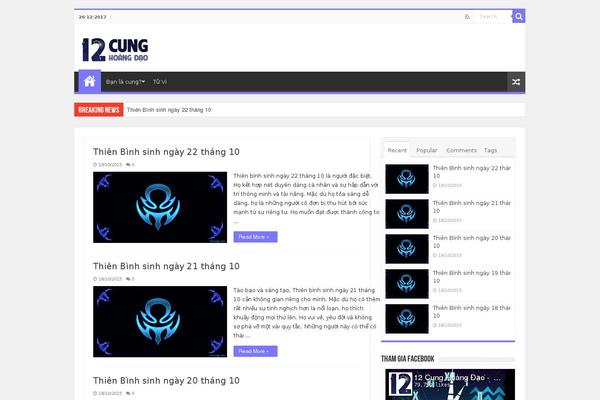Viewport: 600px width, 400px height.
Task: Open article title 'Thiên Bình sinh ngày 20 tháng 10'
Action: coord(166,381)
